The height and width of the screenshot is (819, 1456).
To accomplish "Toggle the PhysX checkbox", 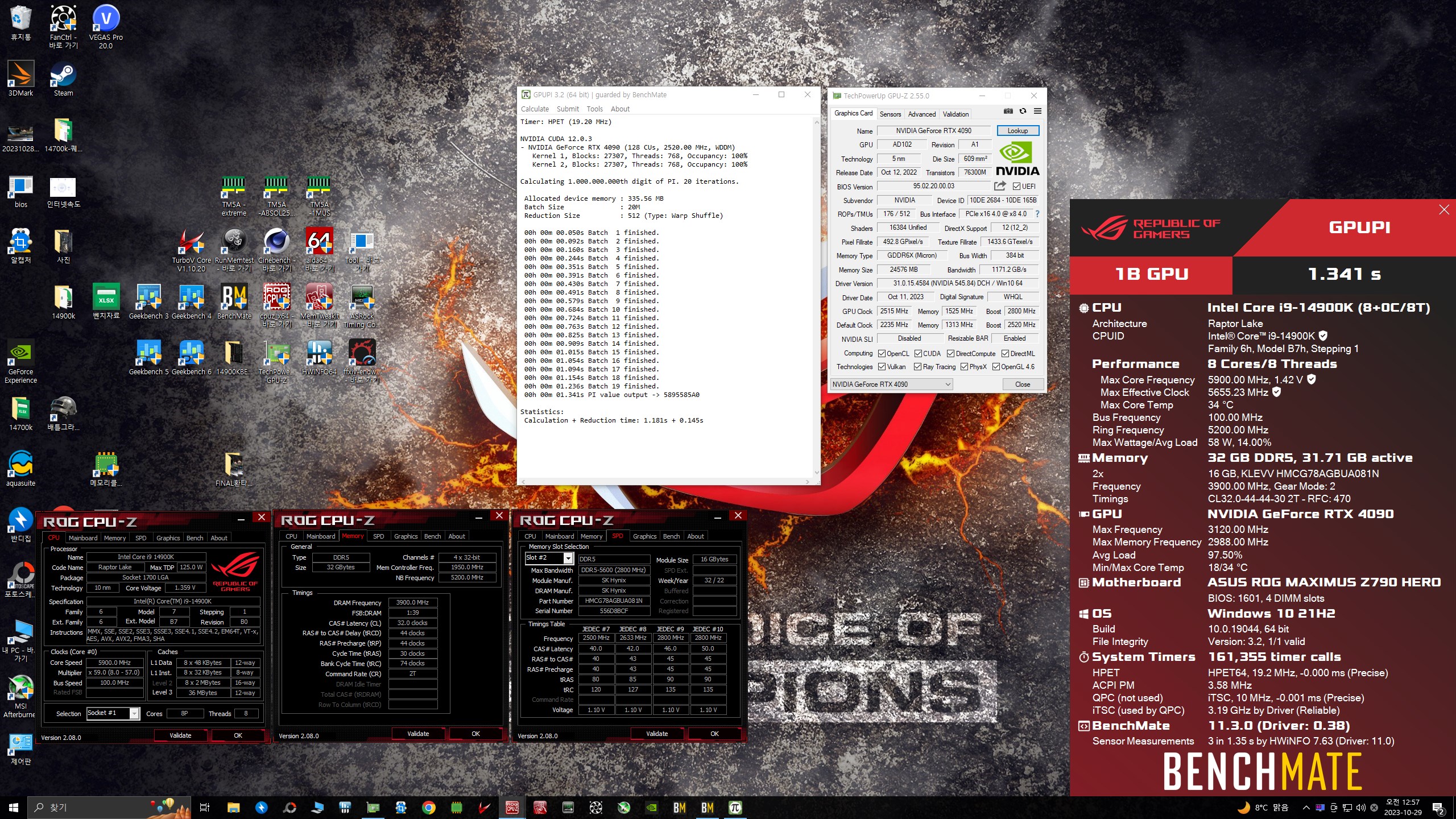I will coord(964,367).
